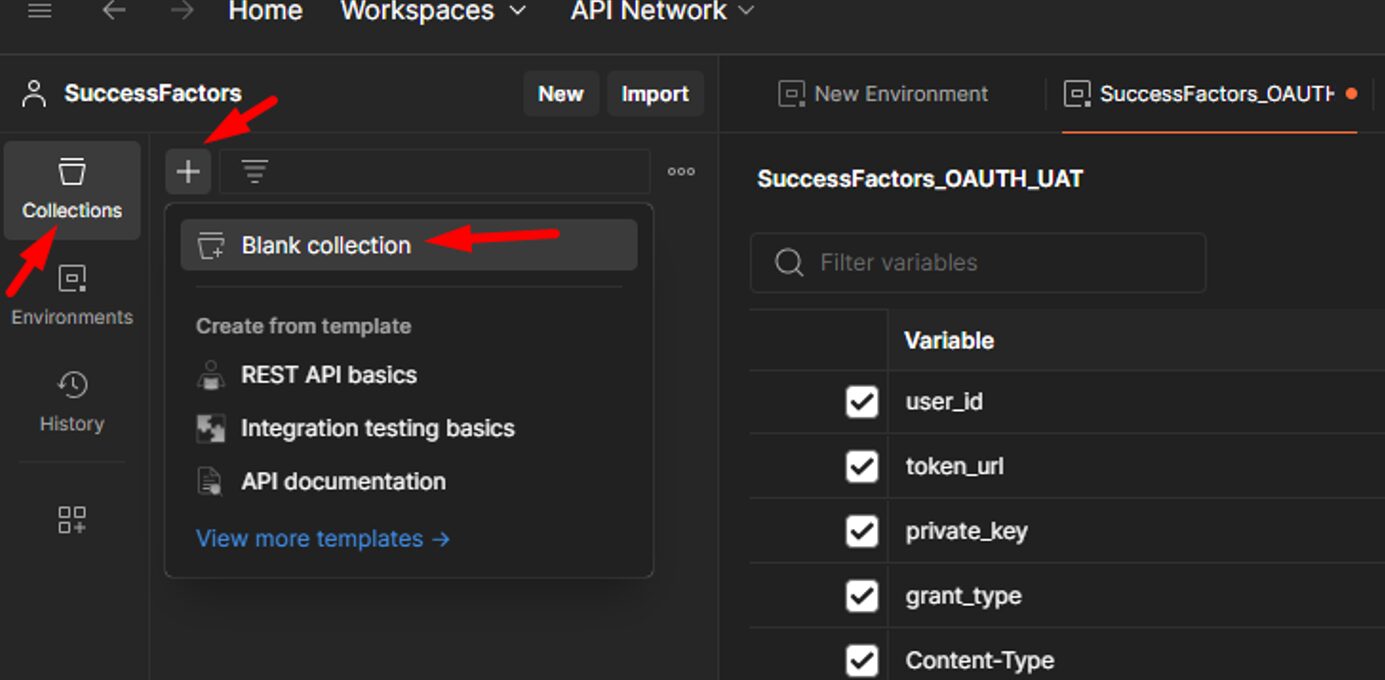Click the Filter variables search field
Screen dimensions: 1385x680
(x=978, y=263)
